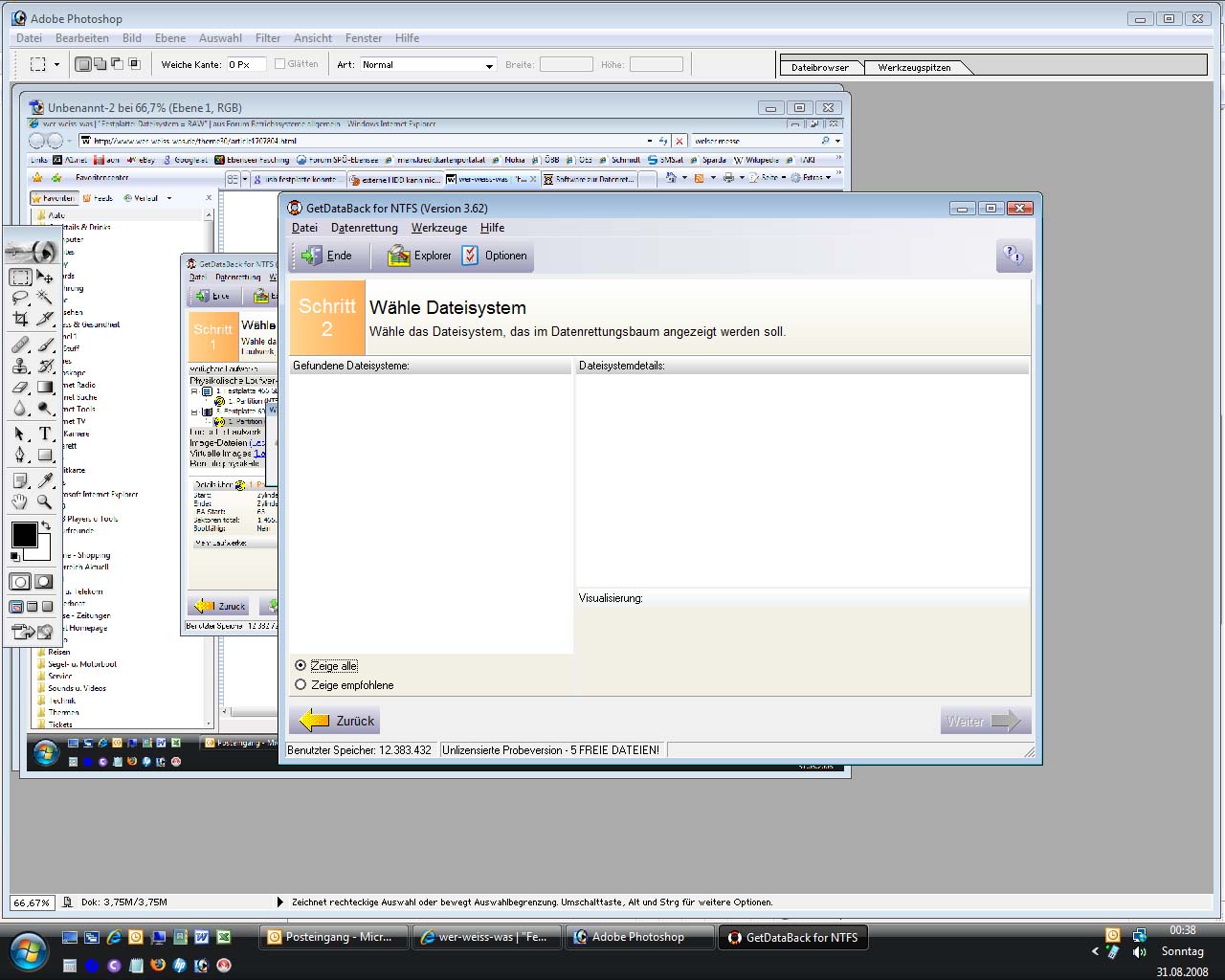
Task: Open Photoshop Ansicht menu
Action: pyautogui.click(x=313, y=38)
